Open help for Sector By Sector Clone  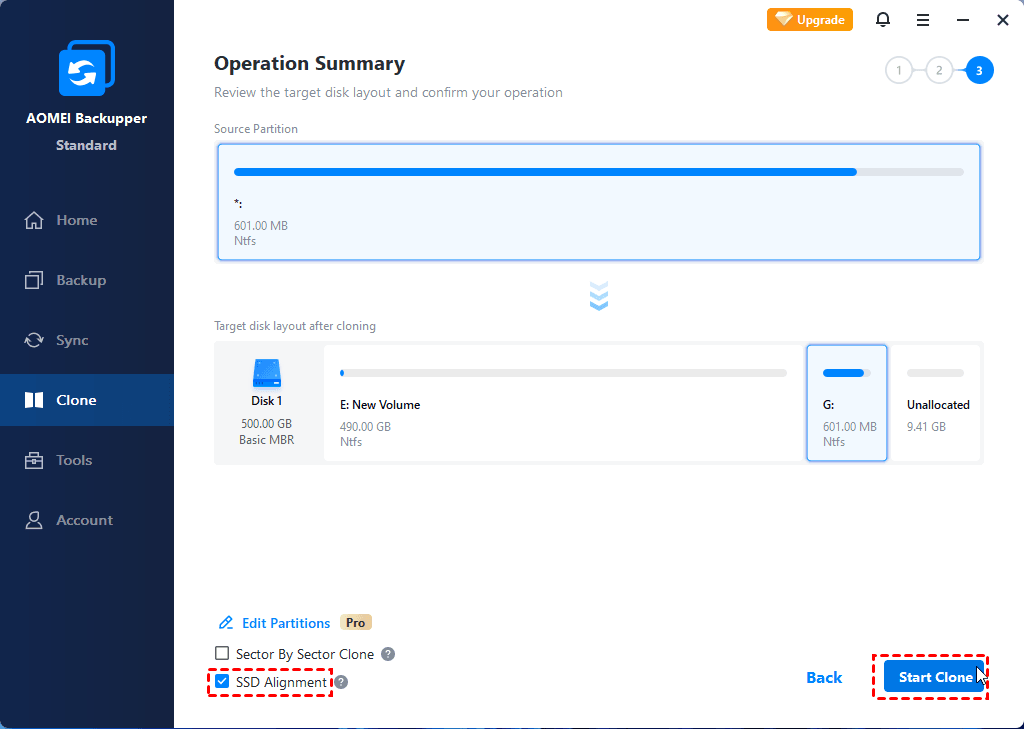388,654
